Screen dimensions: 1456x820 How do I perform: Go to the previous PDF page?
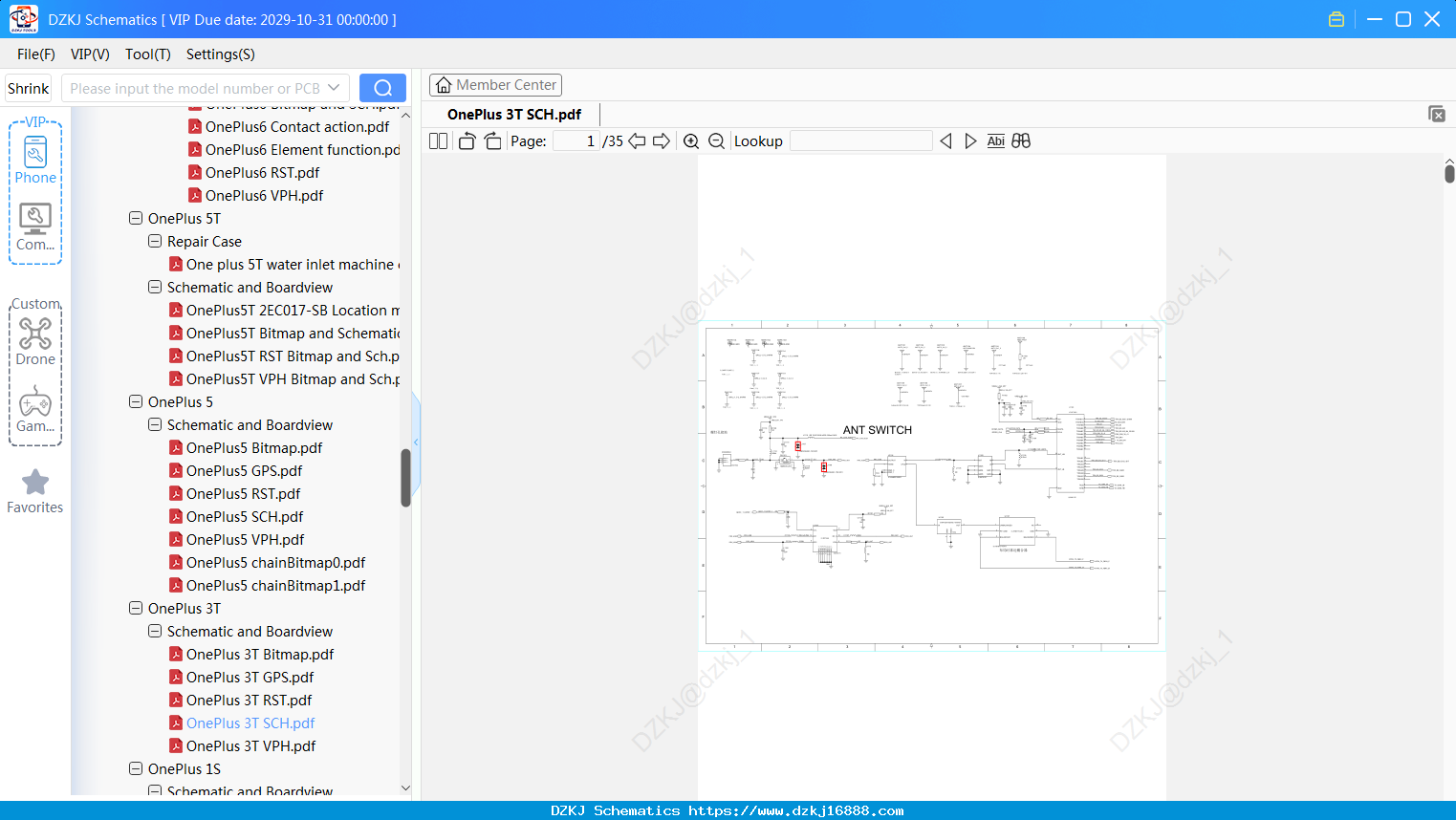pyautogui.click(x=637, y=141)
